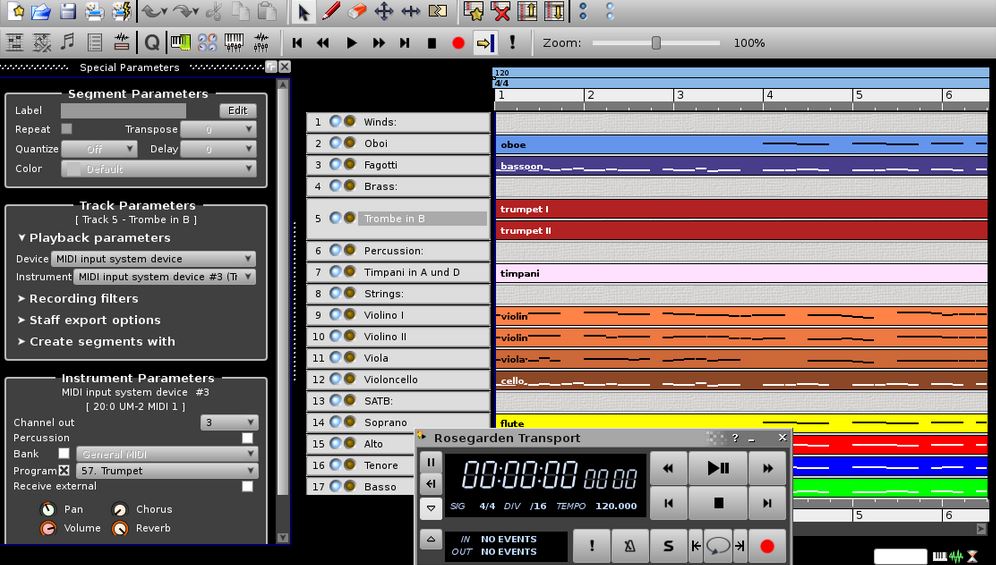Image resolution: width=996 pixels, height=565 pixels.
Task: Click the Solo S button in Transport window
Action: coord(668,546)
